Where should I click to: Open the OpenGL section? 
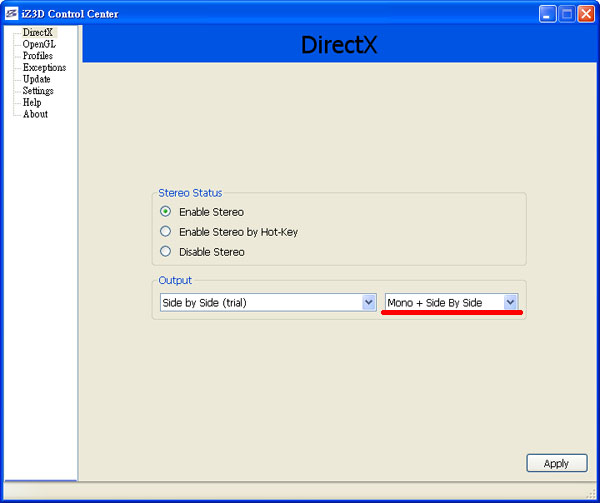(39, 44)
